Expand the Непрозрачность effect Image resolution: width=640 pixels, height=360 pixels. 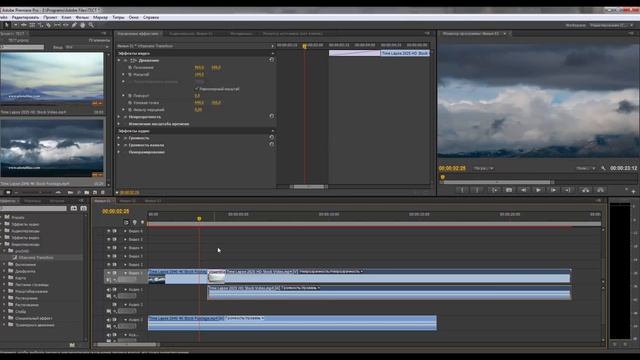point(119,117)
